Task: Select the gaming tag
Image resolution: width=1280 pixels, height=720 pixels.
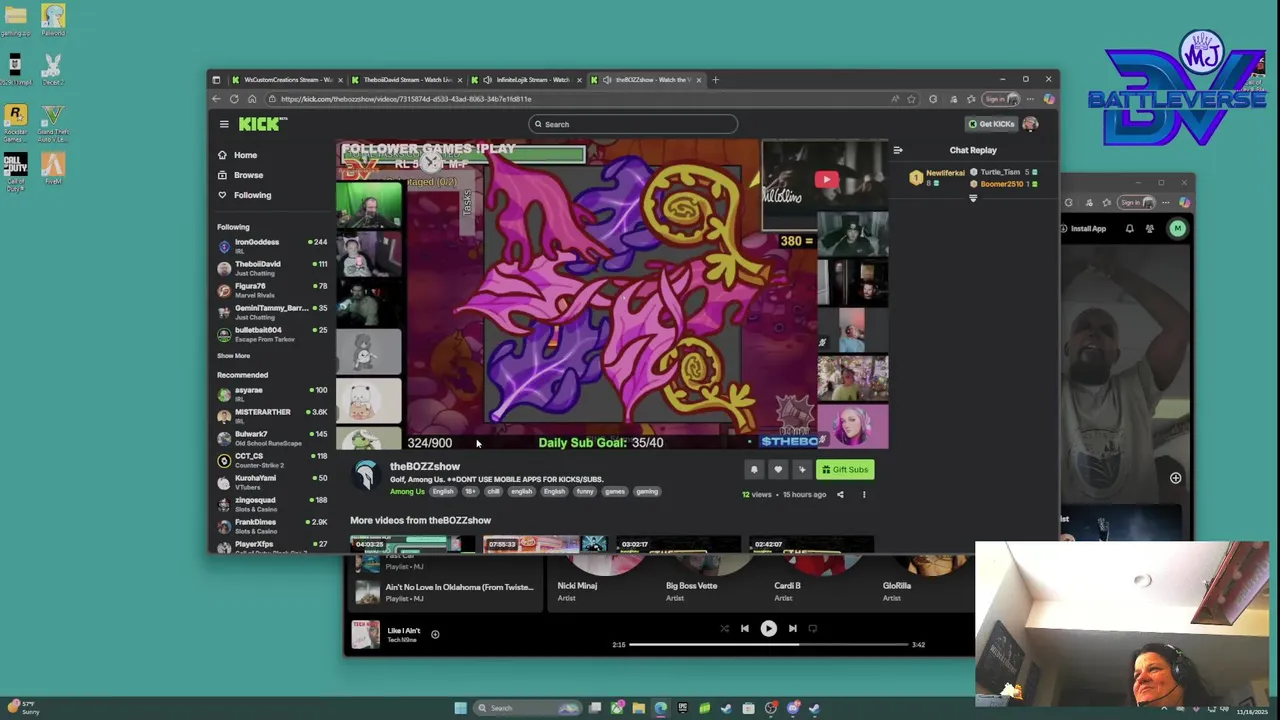Action: click(x=647, y=491)
